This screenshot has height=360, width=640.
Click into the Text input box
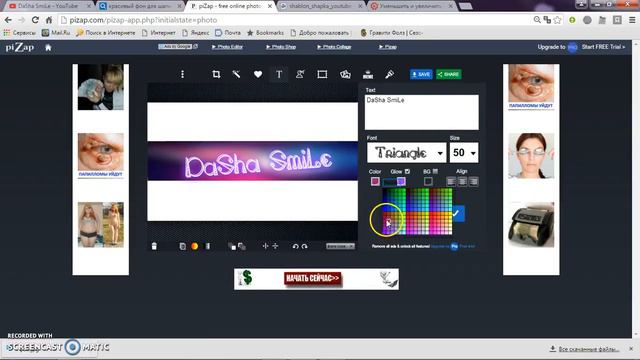point(422,112)
